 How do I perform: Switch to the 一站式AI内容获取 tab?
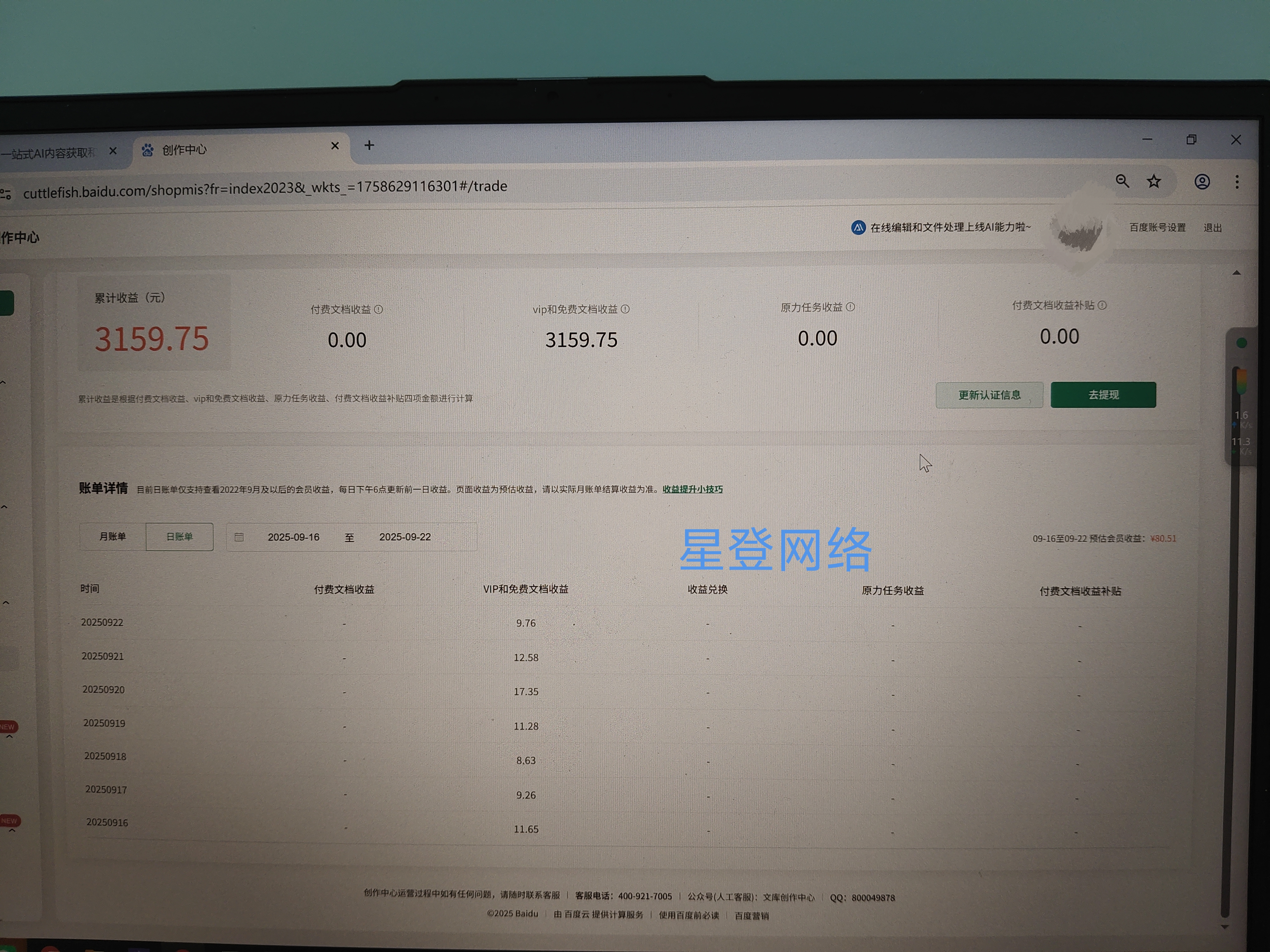click(49, 153)
